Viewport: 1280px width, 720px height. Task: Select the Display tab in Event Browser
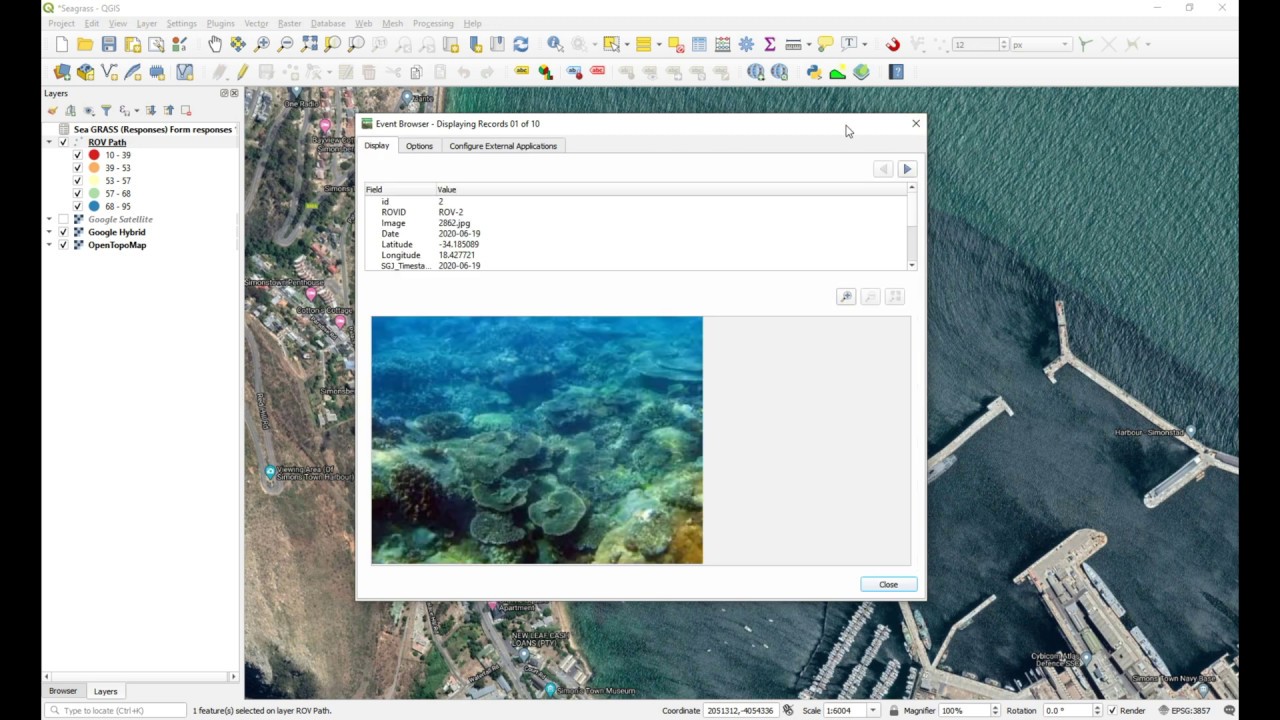(x=376, y=146)
